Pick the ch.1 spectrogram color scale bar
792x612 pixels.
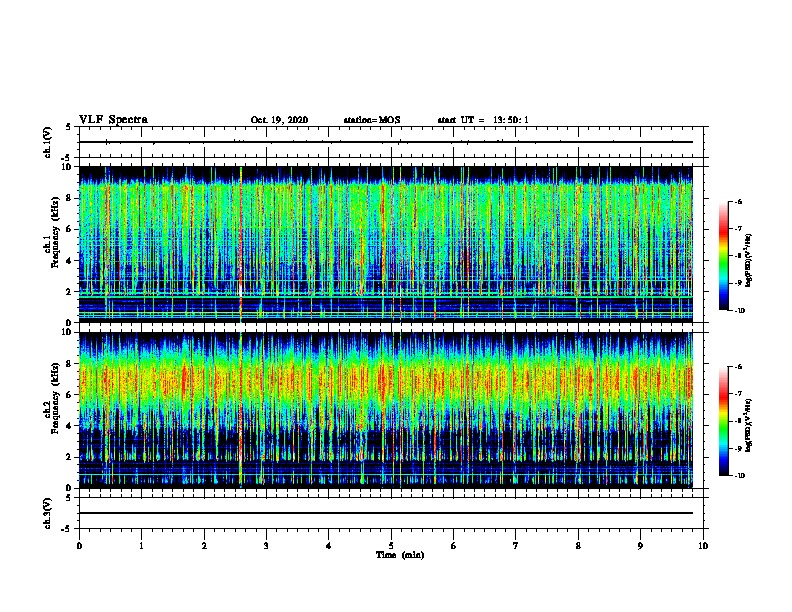pos(723,256)
